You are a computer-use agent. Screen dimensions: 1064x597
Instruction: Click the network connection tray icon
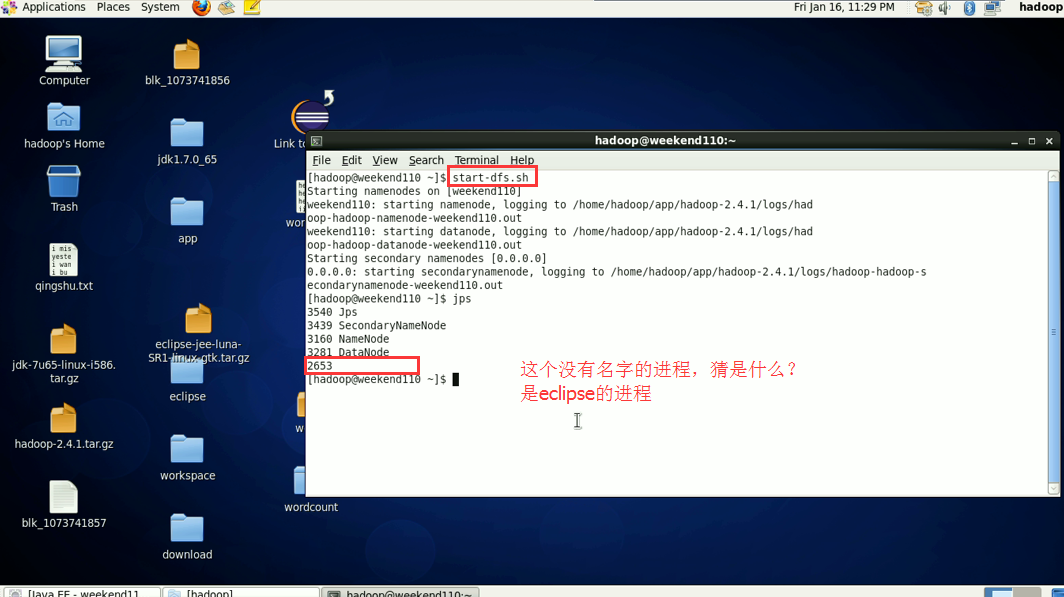pyautogui.click(x=993, y=7)
